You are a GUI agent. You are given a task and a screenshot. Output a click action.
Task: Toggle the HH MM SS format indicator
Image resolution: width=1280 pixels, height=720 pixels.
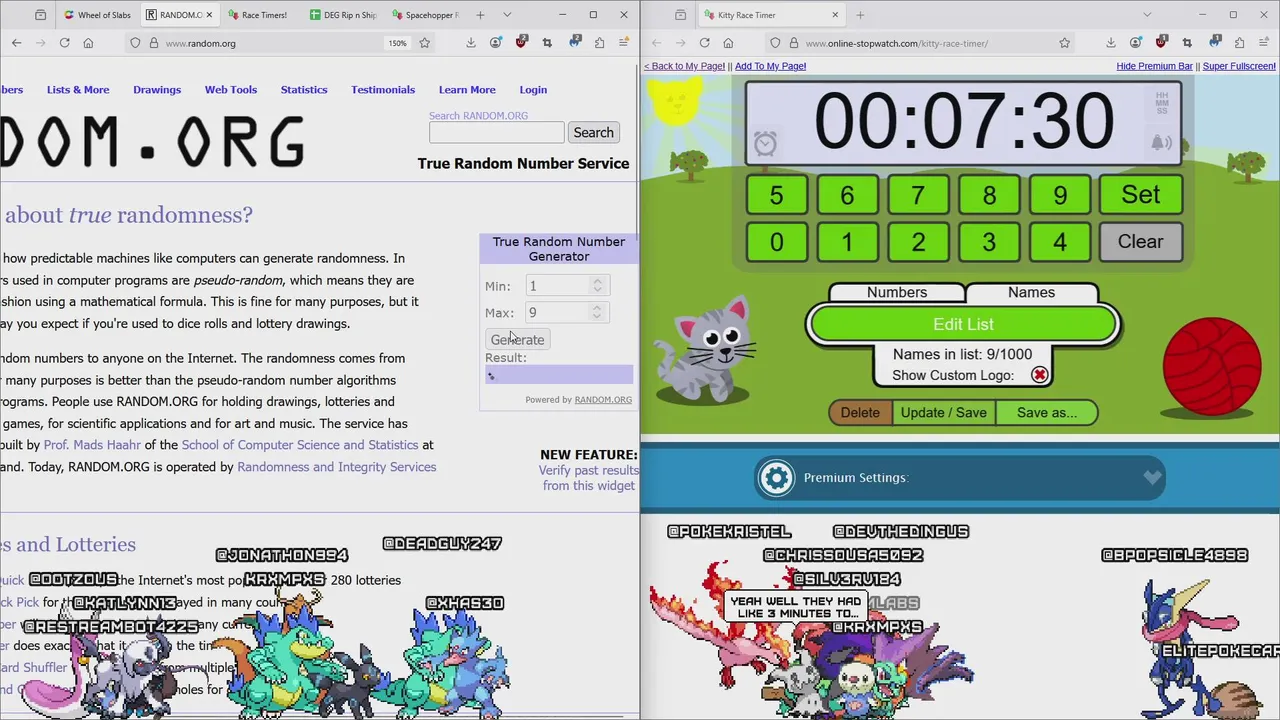tap(1161, 102)
